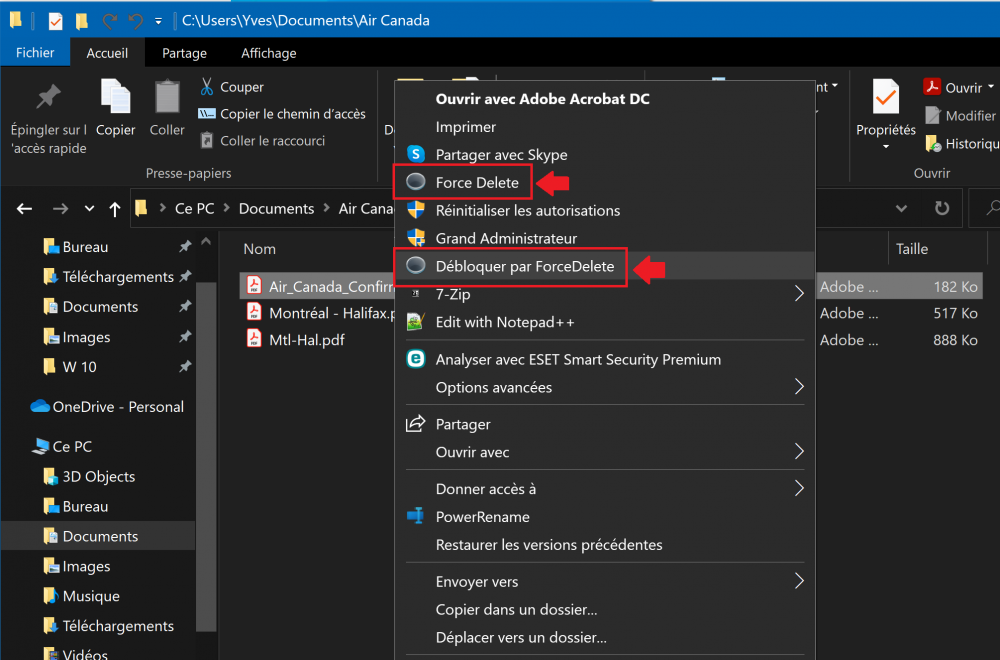Click the Force Delete menu entry
This screenshot has height=660, width=1000.
point(477,183)
